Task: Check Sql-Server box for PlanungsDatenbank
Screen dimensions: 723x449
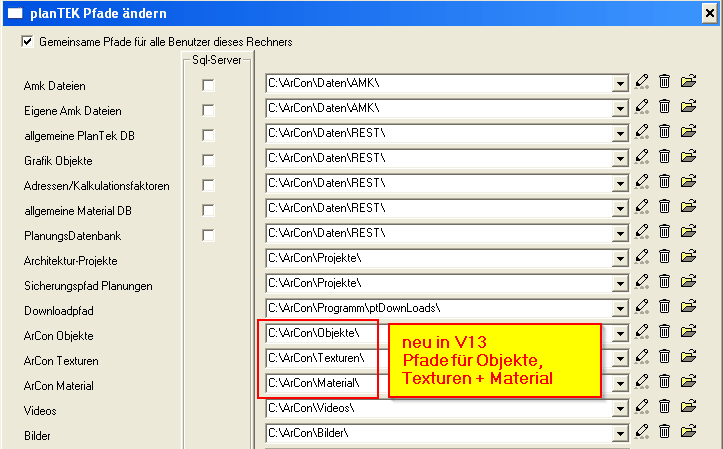Action: (209, 236)
